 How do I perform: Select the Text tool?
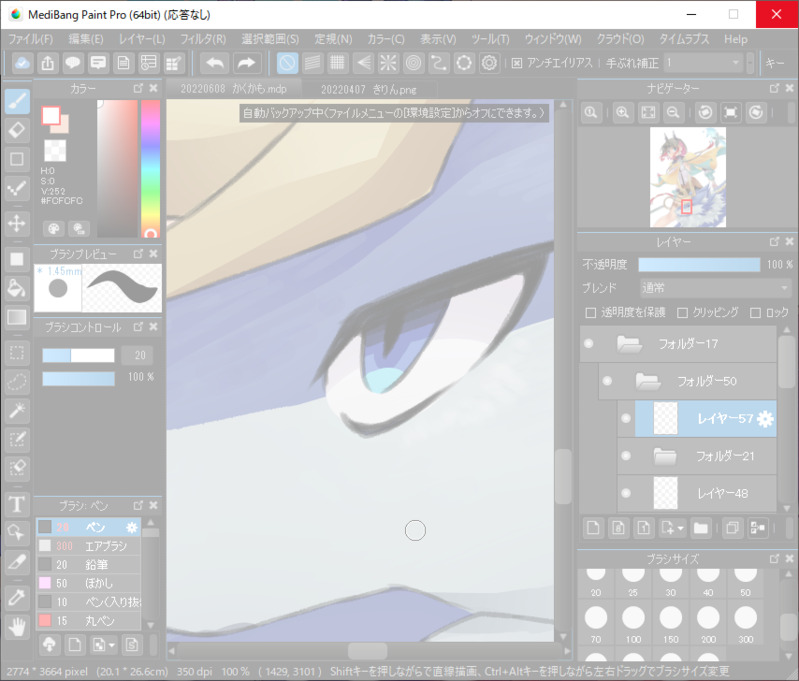(x=17, y=504)
